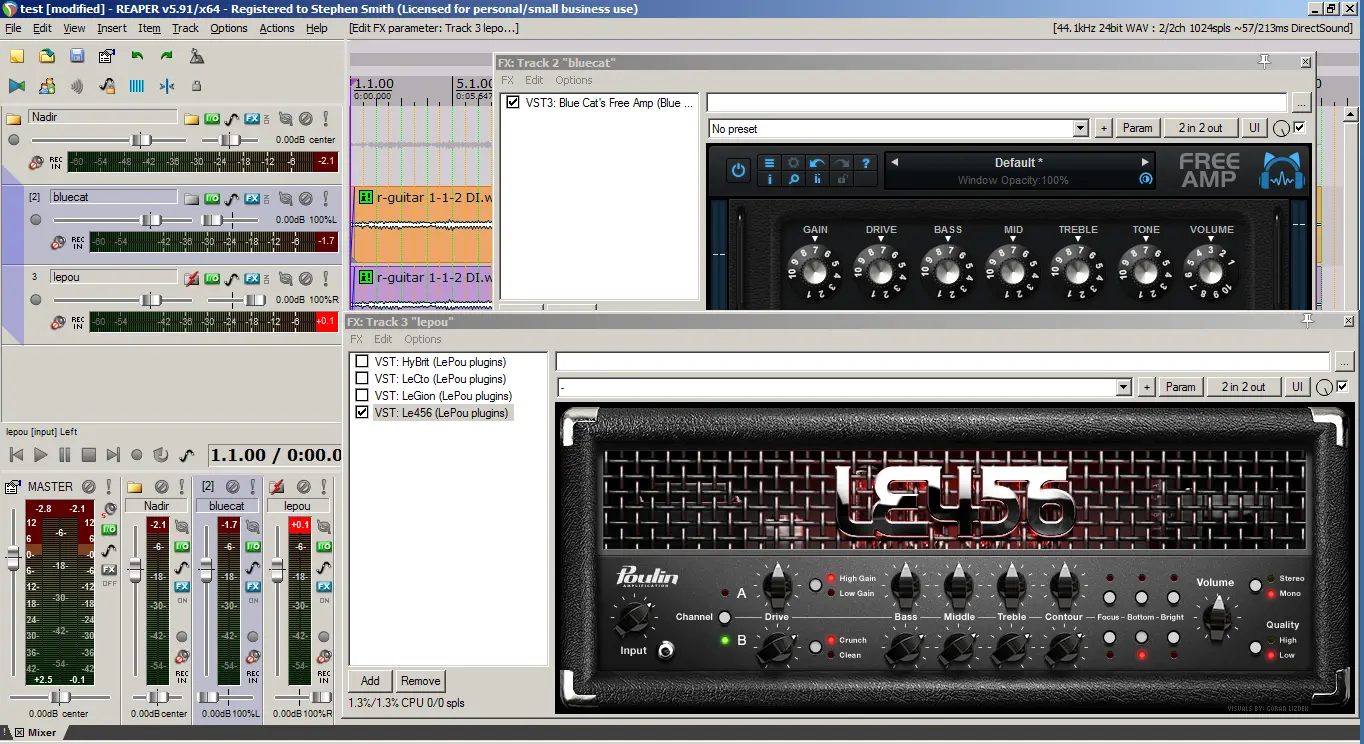Click the Save Project floppy disk icon

[x=77, y=56]
